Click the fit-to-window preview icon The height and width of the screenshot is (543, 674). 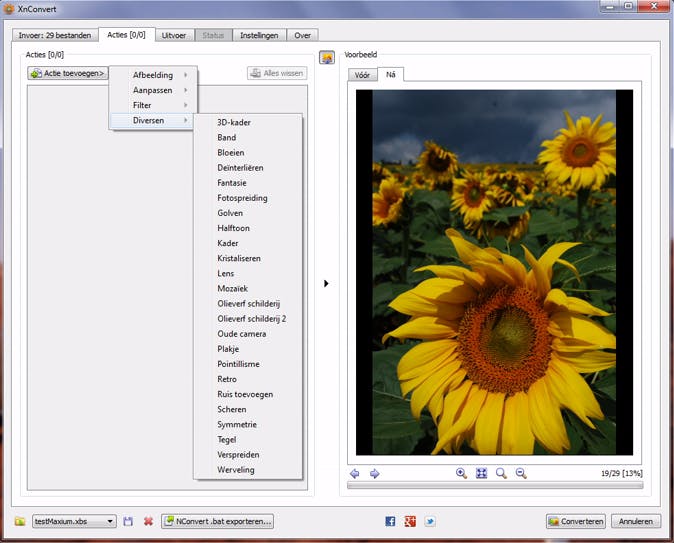(481, 473)
